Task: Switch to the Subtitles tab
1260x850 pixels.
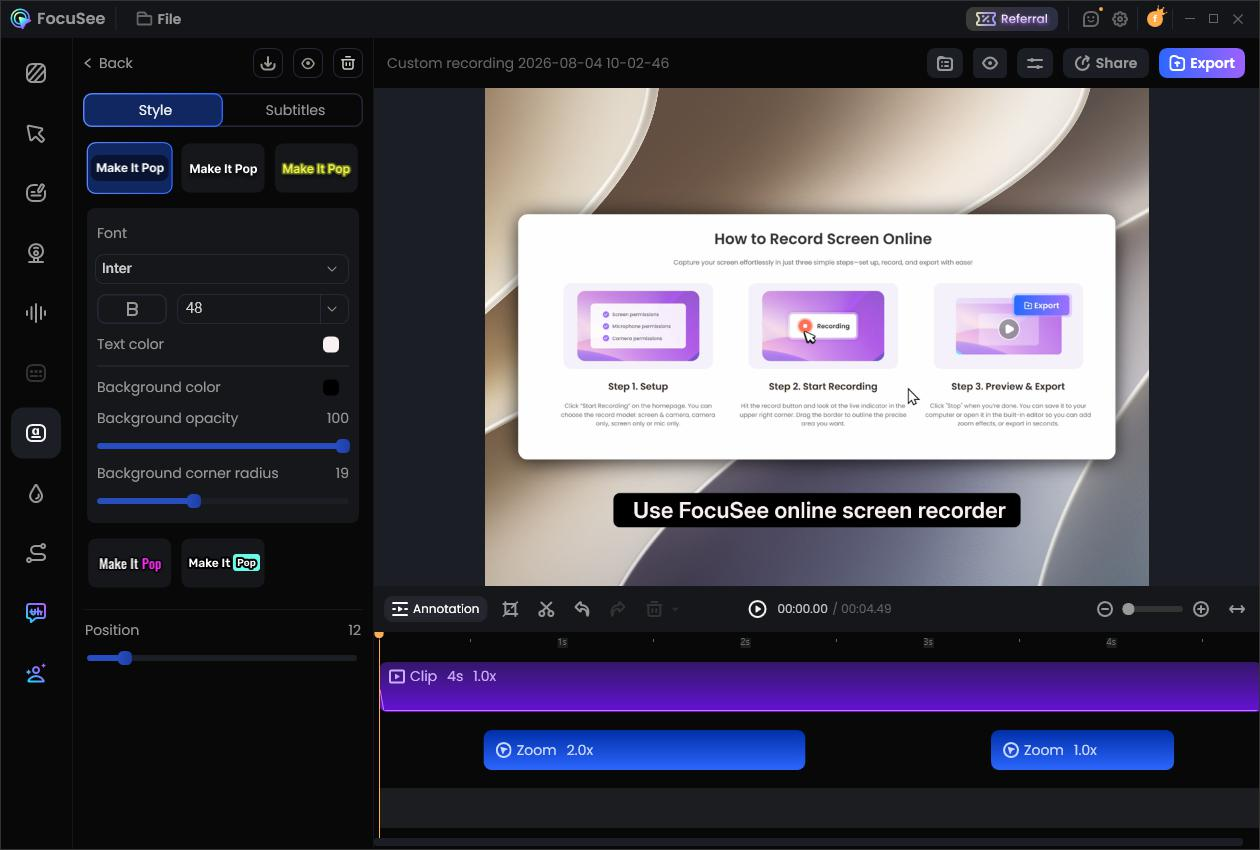Action: click(294, 110)
